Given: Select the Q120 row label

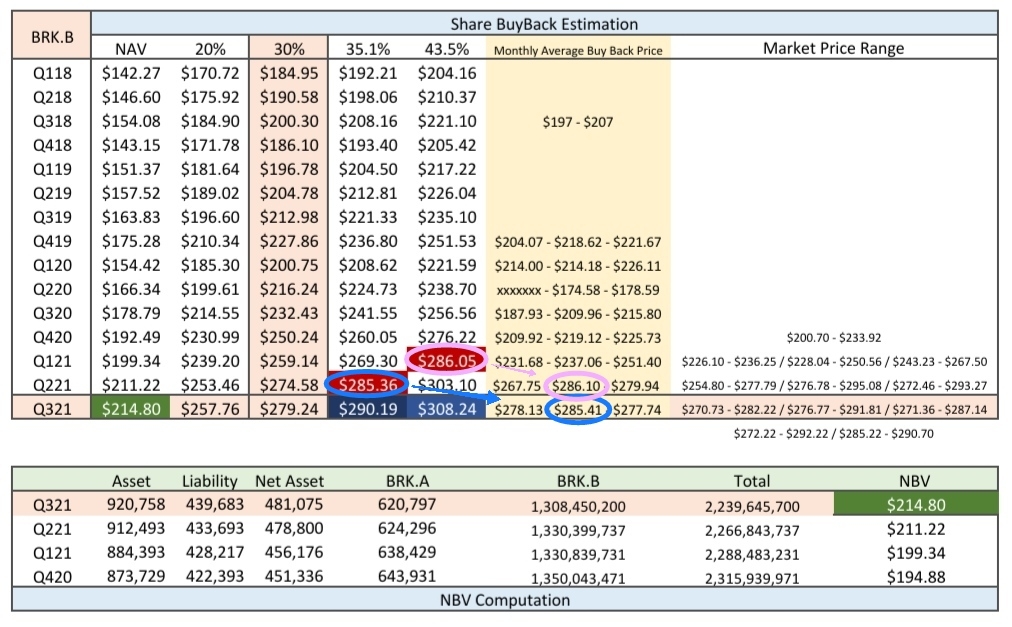Looking at the screenshot, I should [x=52, y=265].
